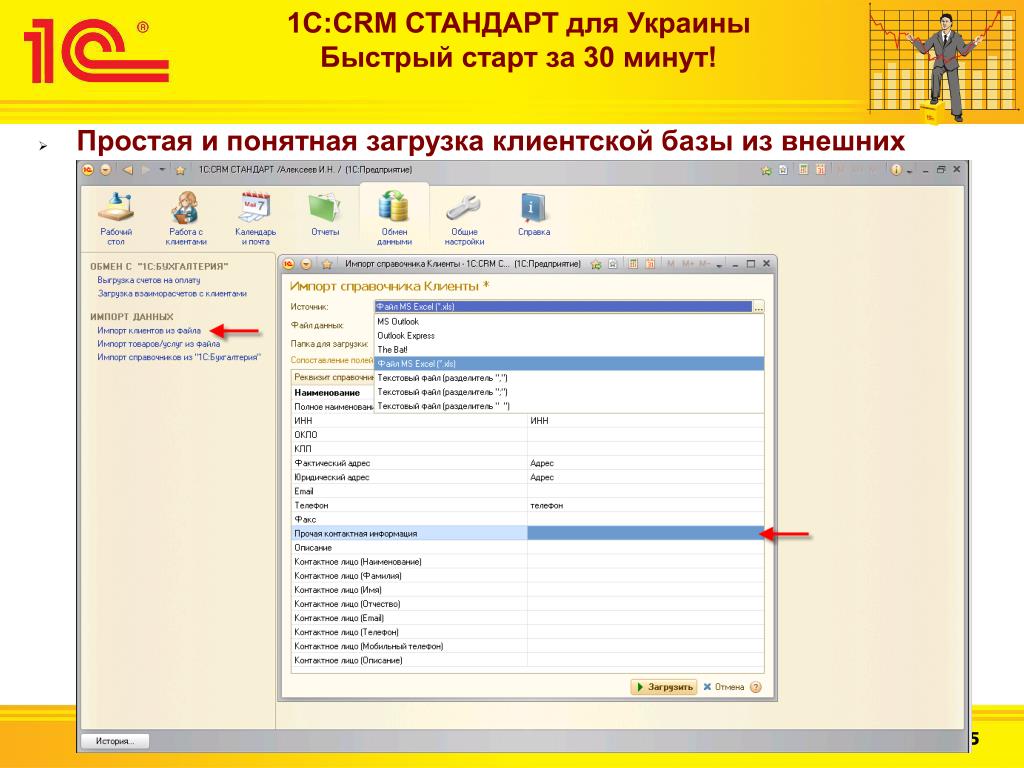Open the Работа с клиентами section

click(x=185, y=218)
